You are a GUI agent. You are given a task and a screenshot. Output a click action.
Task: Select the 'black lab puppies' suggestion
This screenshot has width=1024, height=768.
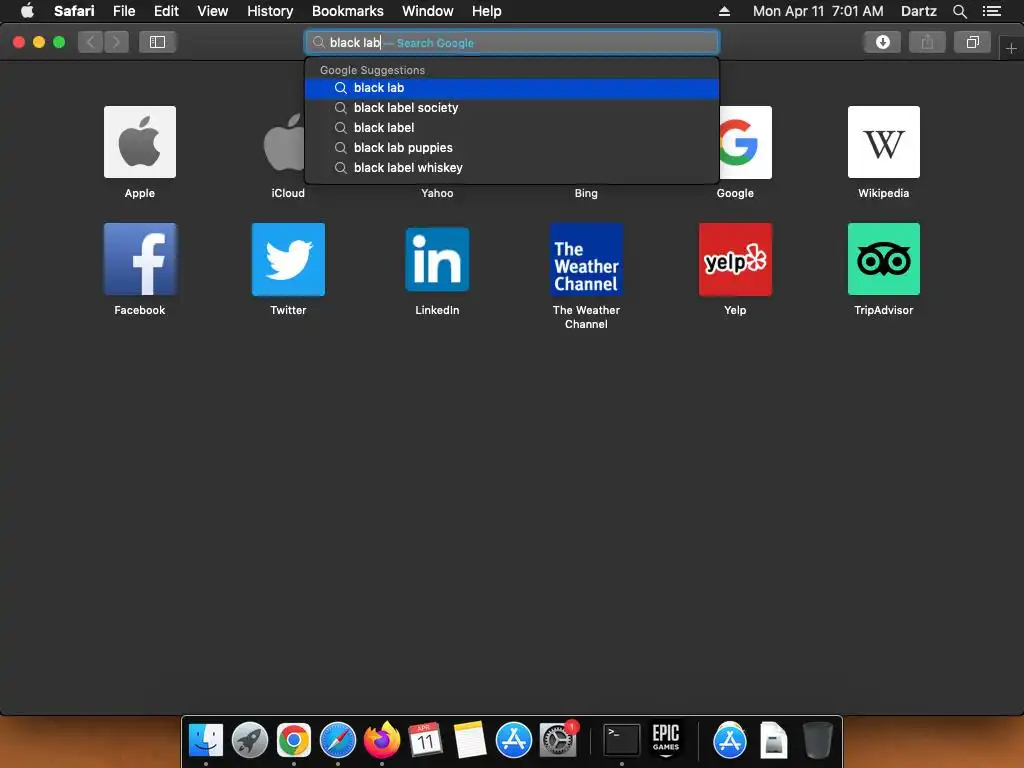click(512, 148)
